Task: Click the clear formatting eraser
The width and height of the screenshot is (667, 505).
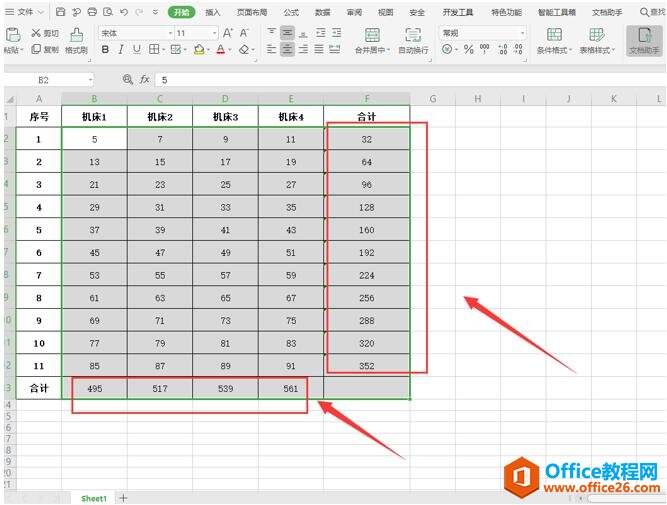Action: point(244,50)
